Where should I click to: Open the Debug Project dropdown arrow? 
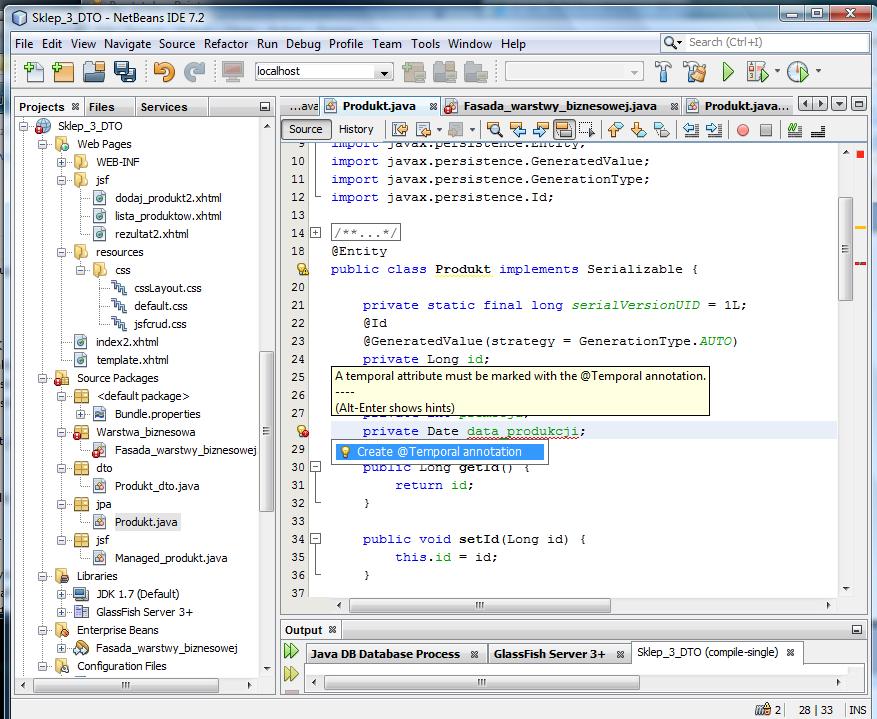[777, 71]
